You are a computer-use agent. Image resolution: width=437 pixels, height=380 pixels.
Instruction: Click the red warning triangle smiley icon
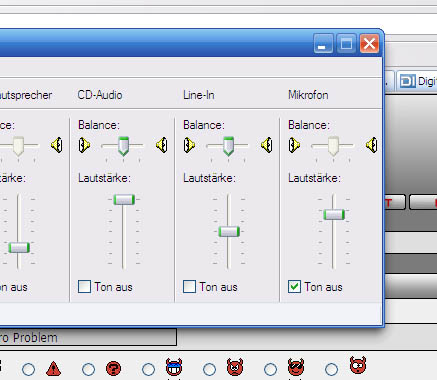53,369
